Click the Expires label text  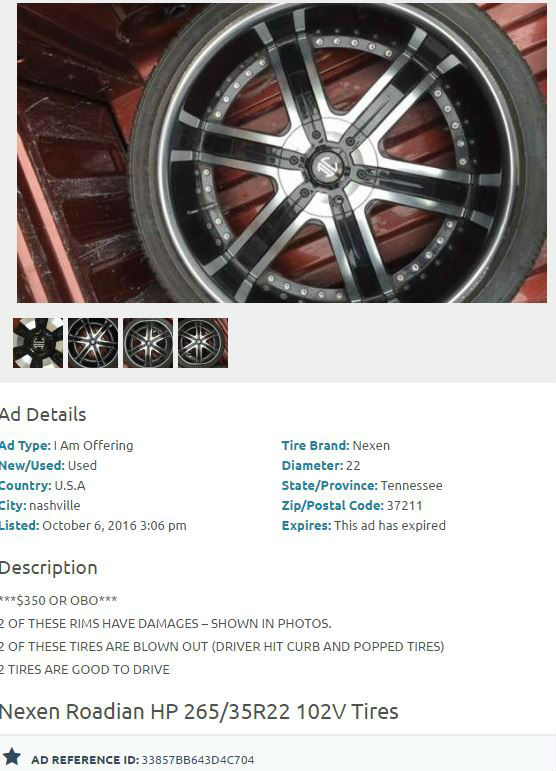coord(306,526)
